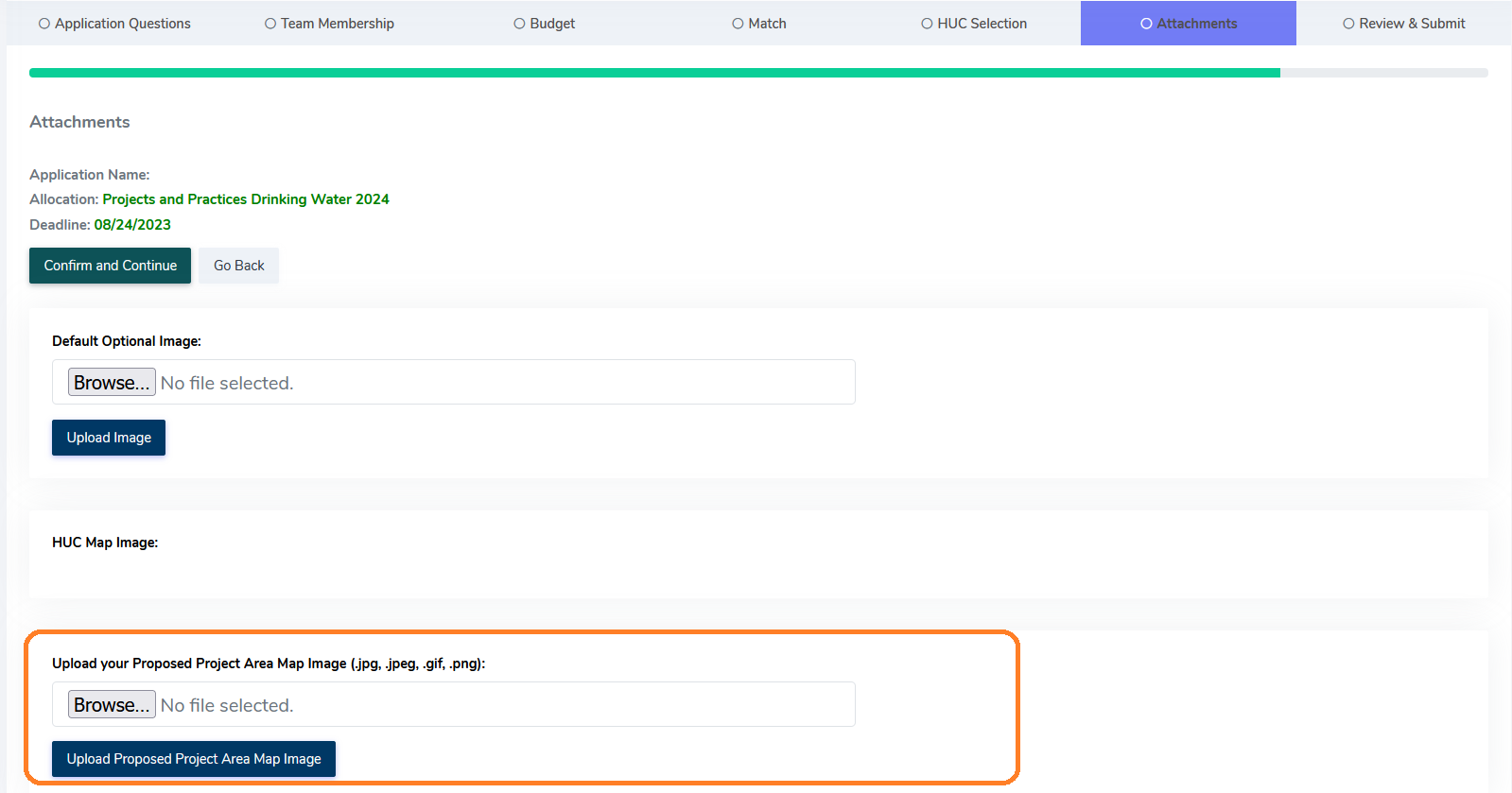The image size is (1512, 793).
Task: Click the Upload Image button
Action: pos(109,438)
